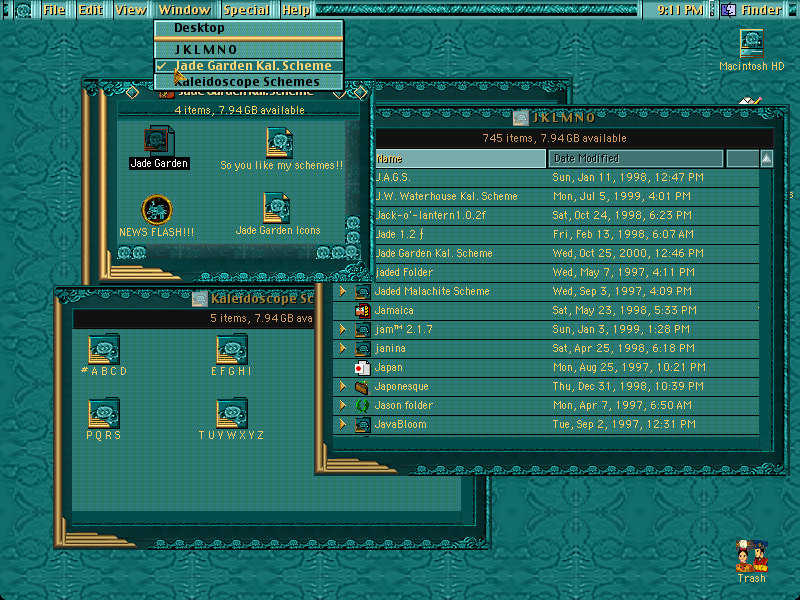Select the J.A.G.S. row
This screenshot has height=600, width=800.
click(567, 178)
